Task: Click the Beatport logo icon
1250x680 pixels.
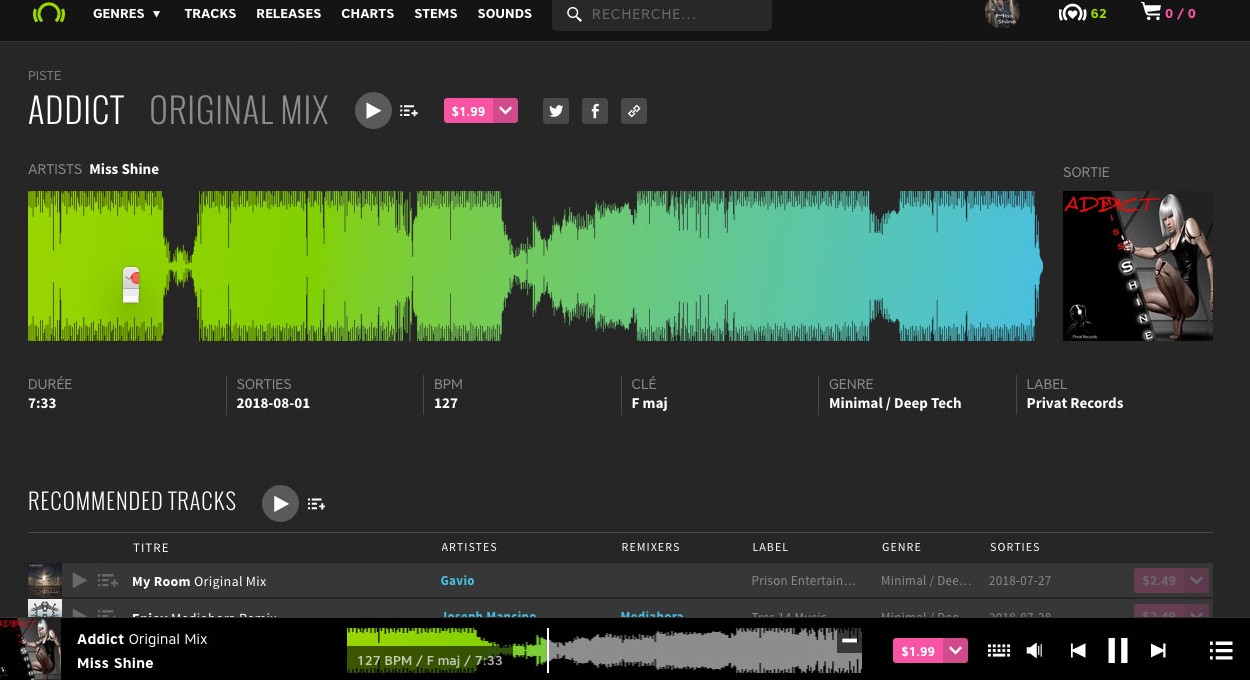Action: (48, 14)
